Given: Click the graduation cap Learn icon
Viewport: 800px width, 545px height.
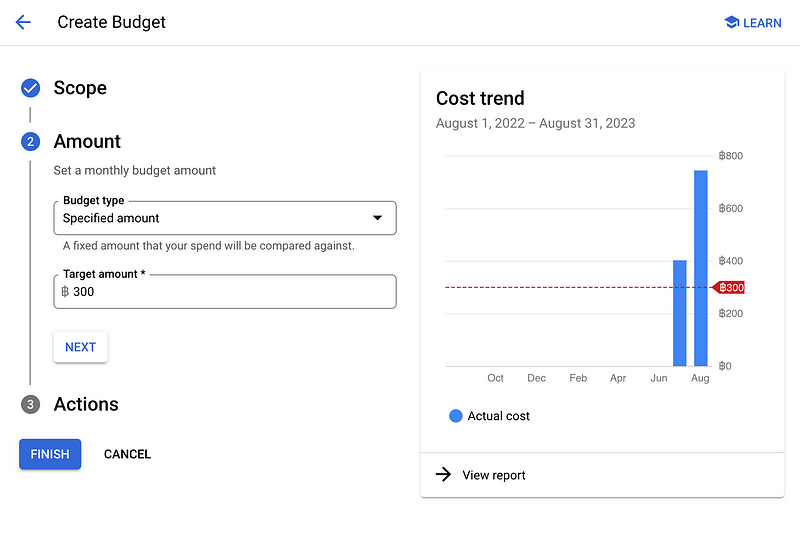Looking at the screenshot, I should [731, 22].
